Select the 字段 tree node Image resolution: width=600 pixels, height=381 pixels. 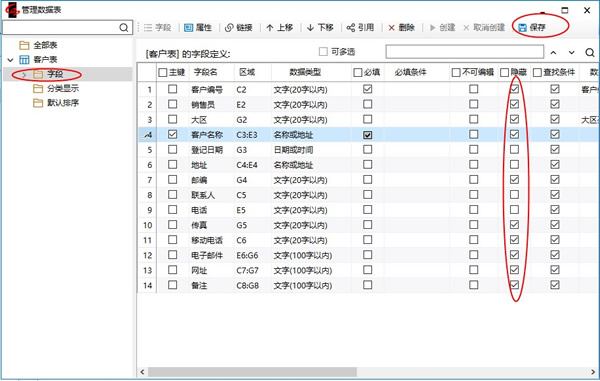click(48, 74)
